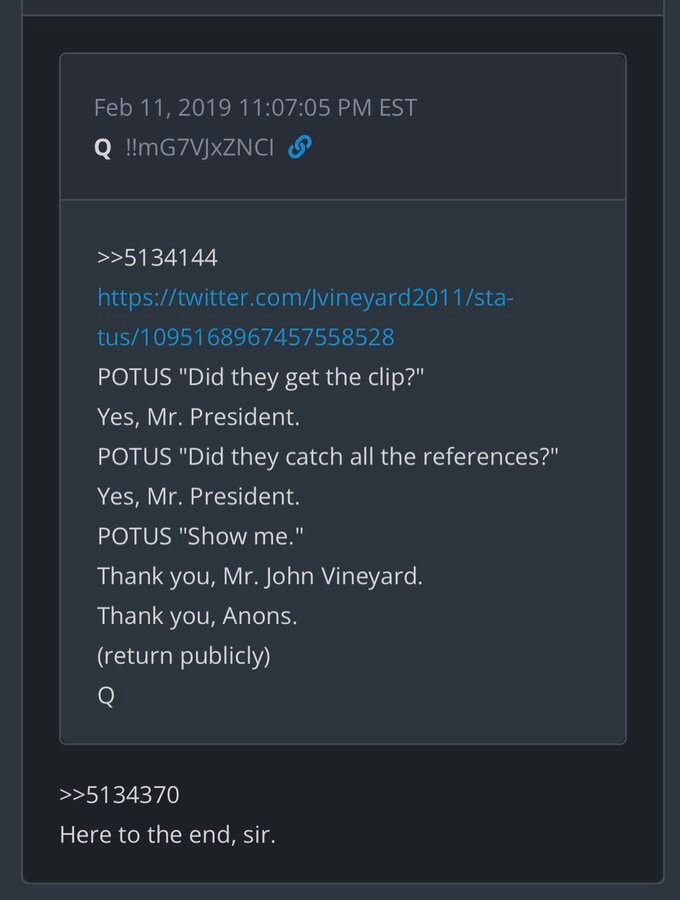
Task: Follow the >>5134144 post reference
Action: pyautogui.click(x=157, y=258)
